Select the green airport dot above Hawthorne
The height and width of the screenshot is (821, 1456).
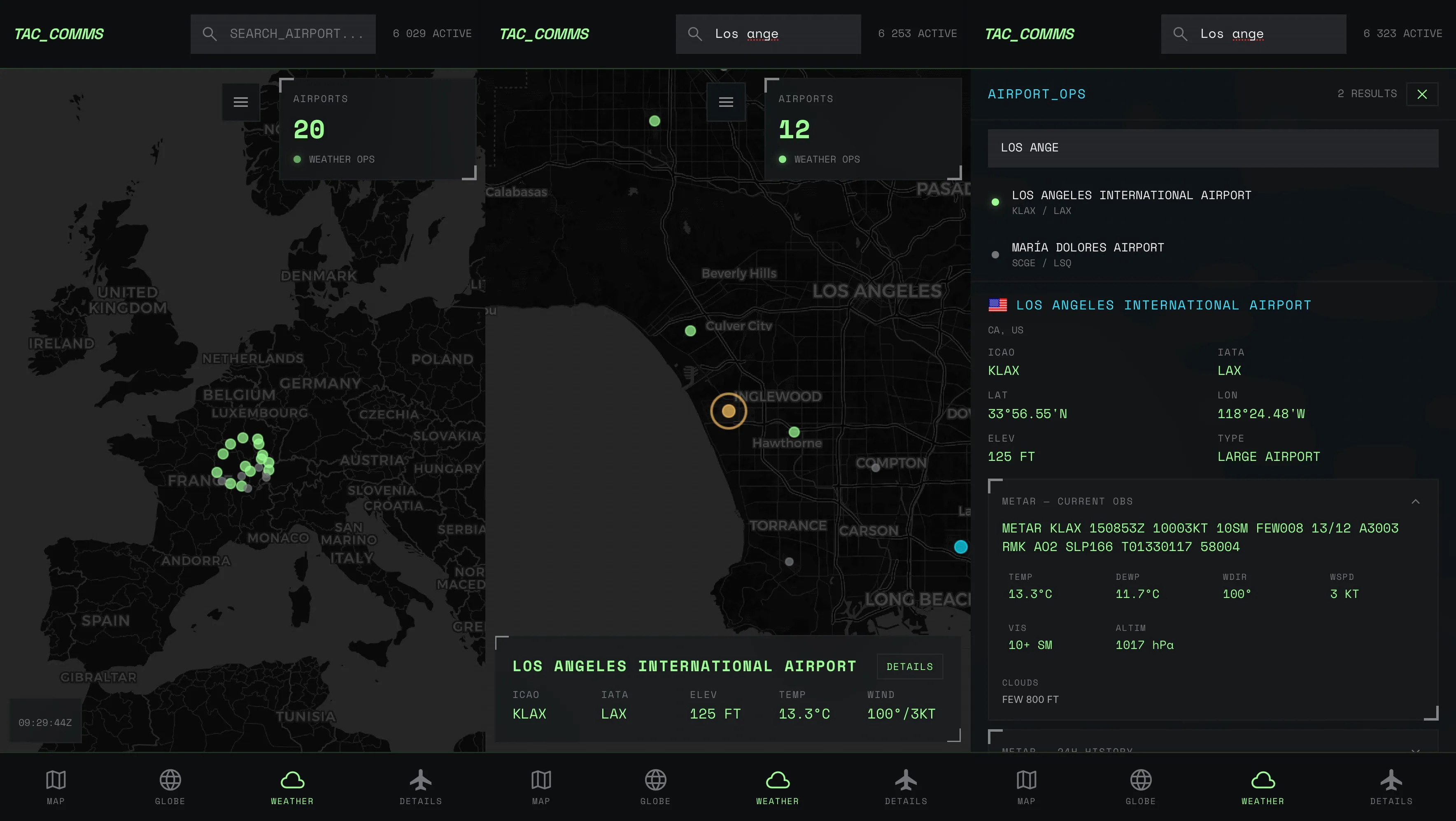coord(794,432)
